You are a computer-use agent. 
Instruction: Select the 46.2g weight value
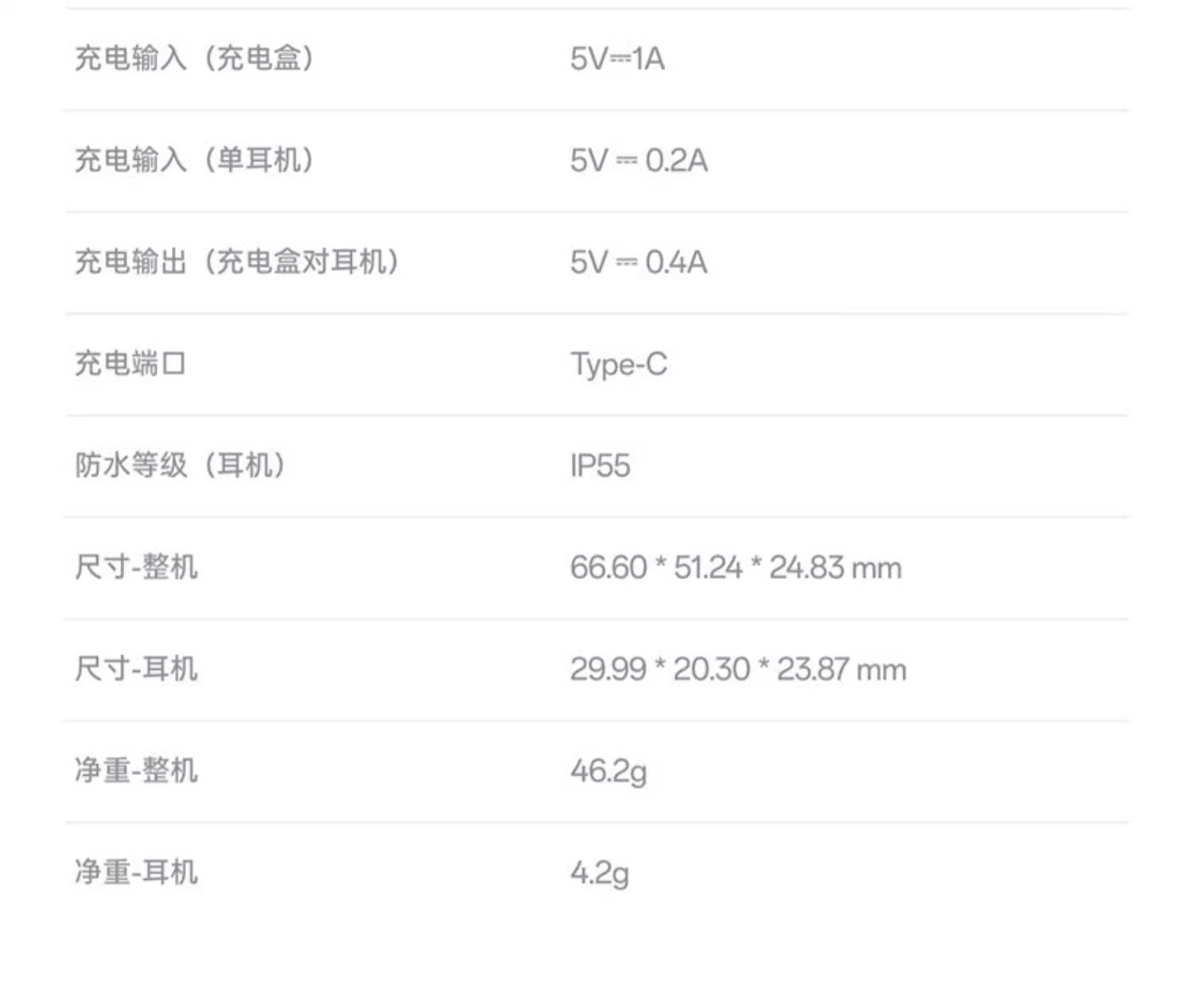608,771
